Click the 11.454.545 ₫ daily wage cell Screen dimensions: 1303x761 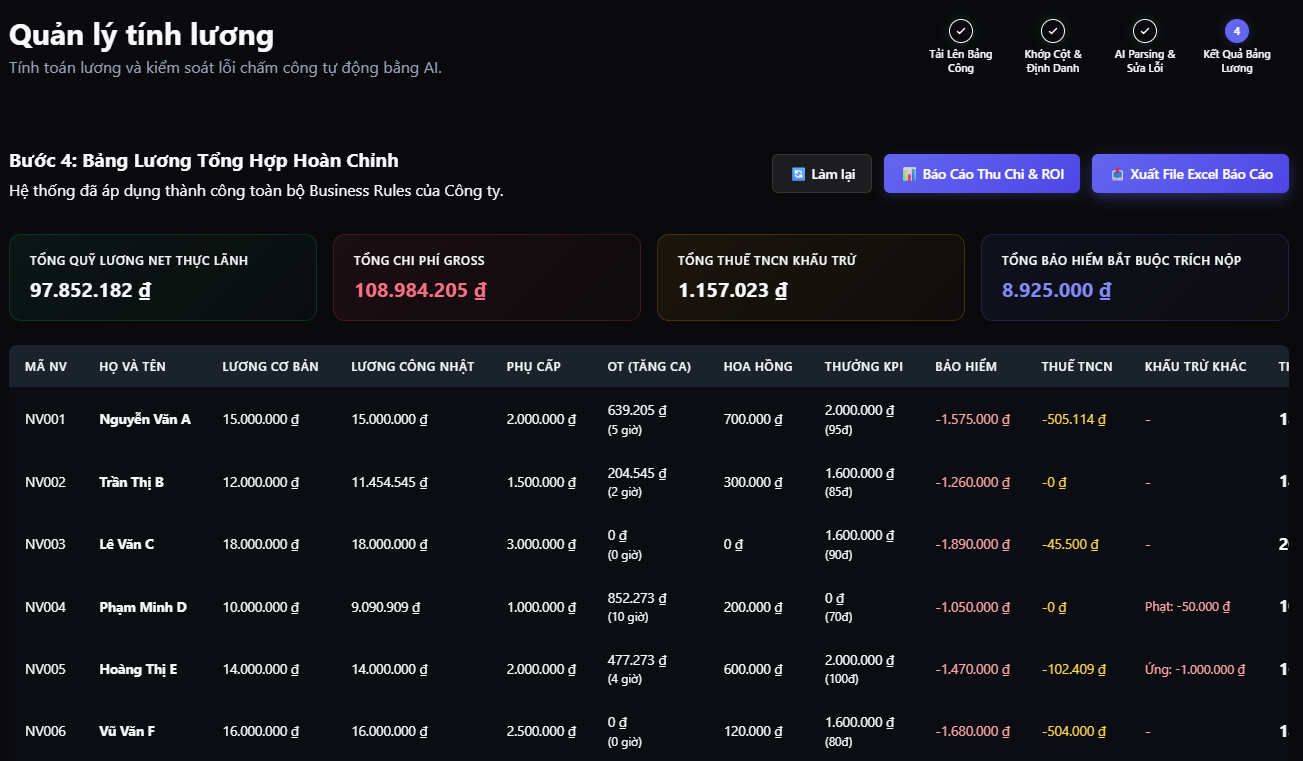tap(389, 482)
